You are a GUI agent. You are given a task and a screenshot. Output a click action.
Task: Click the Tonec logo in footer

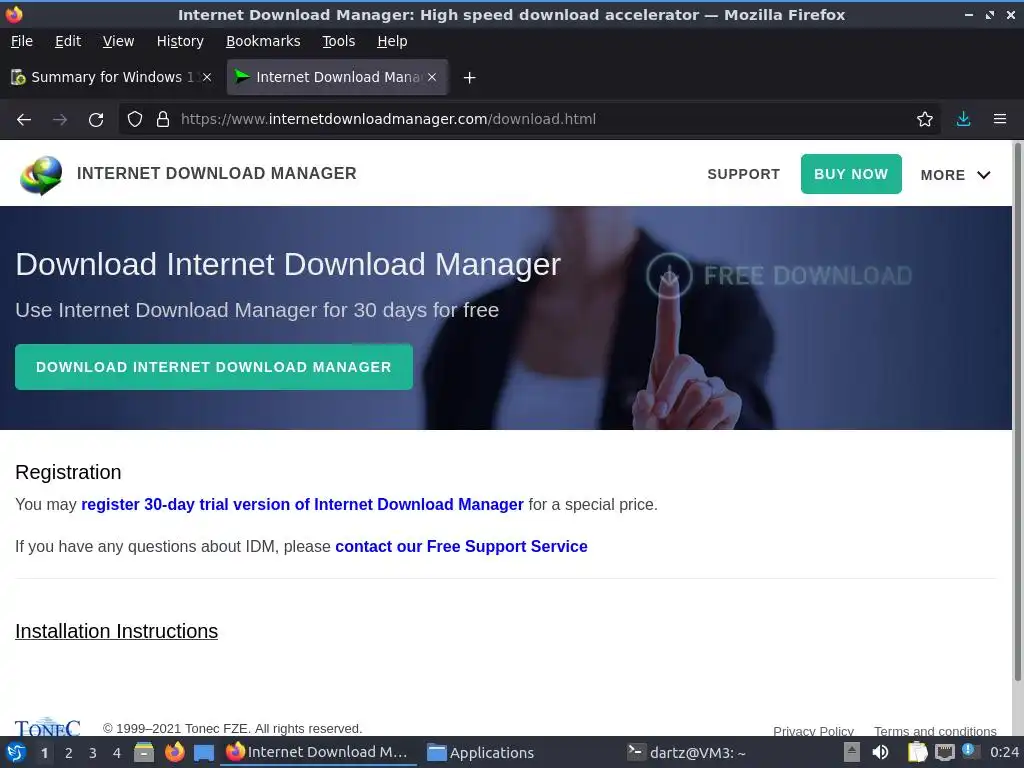tap(47, 727)
